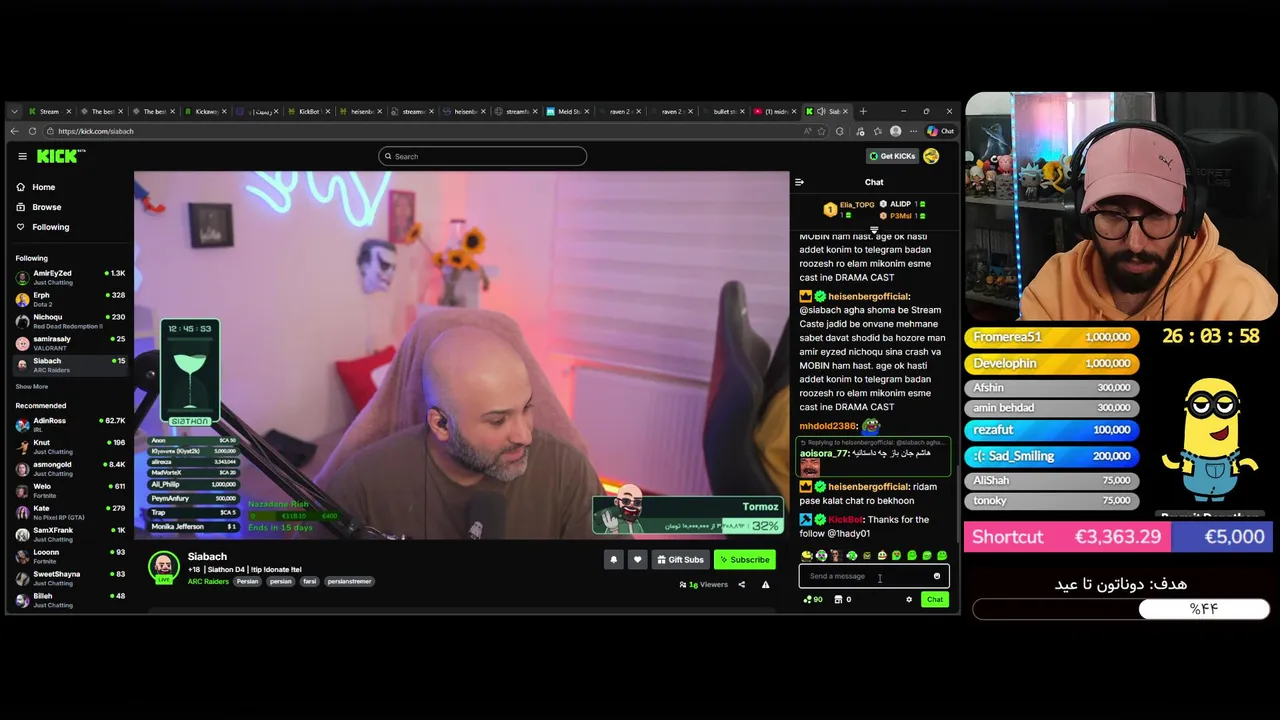
Task: Click the share stream icon
Action: coord(741,585)
